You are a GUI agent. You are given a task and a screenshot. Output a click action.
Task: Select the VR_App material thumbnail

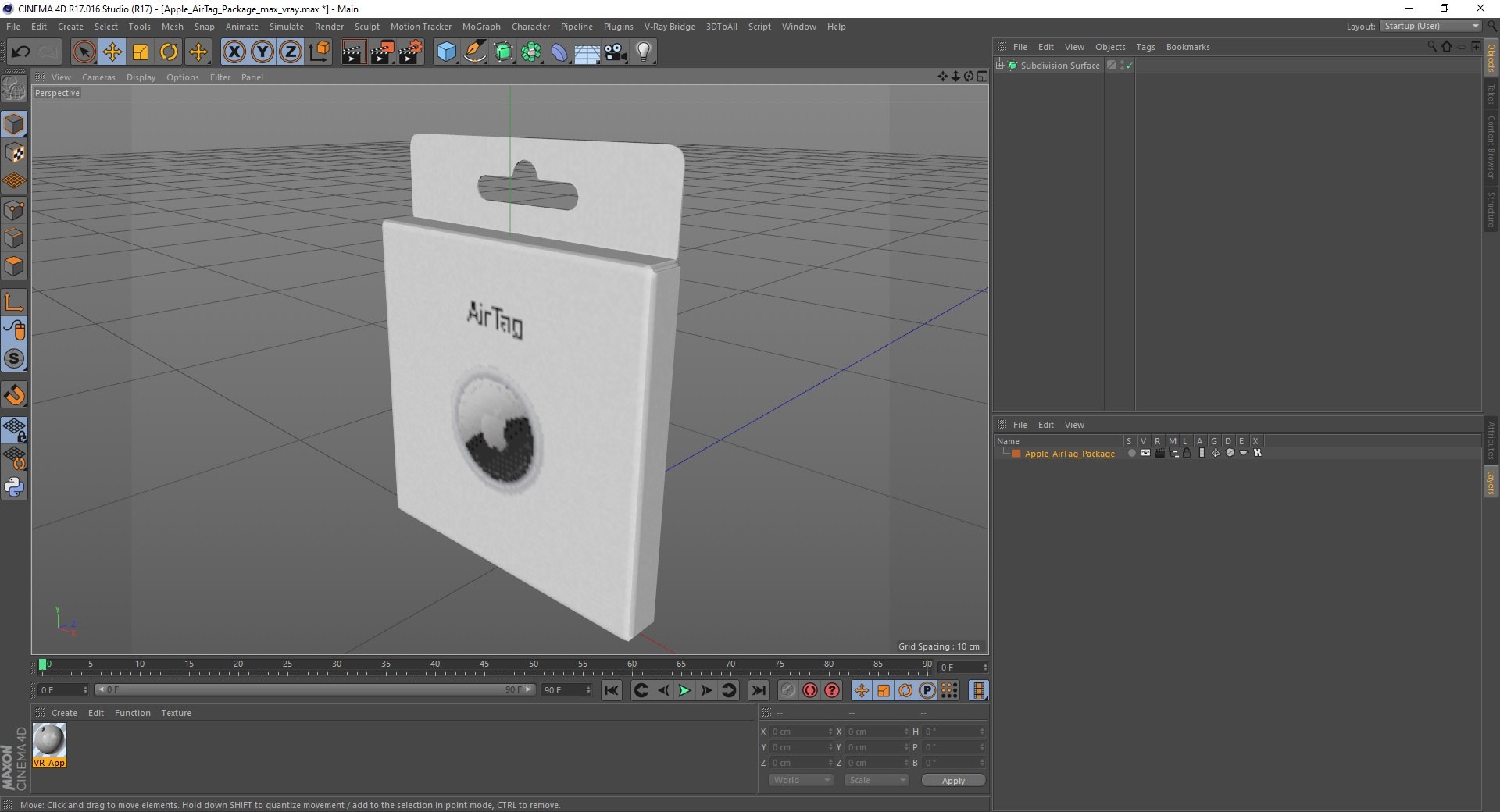[49, 746]
